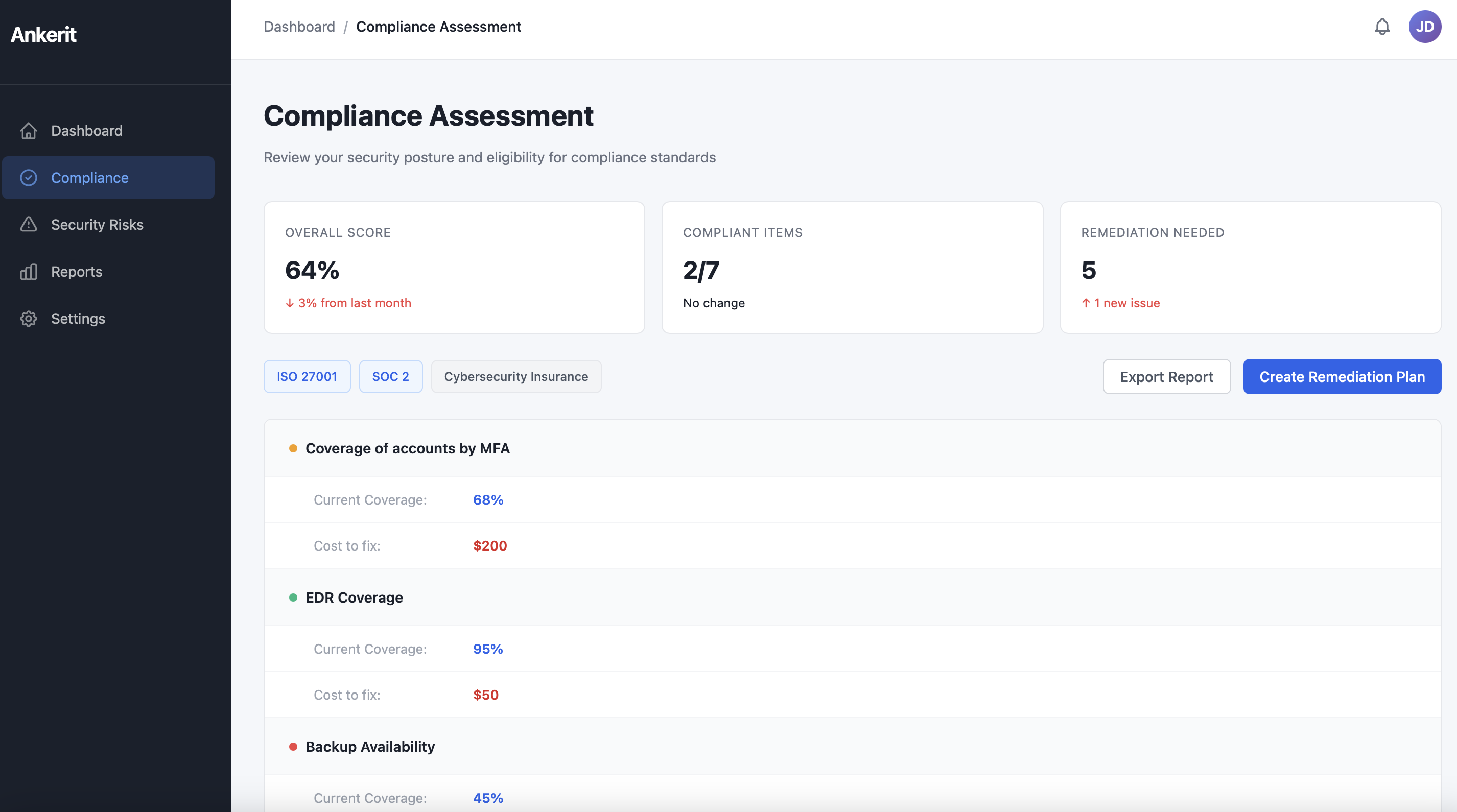This screenshot has height=812, width=1457.
Task: Click Create Remediation Plan button
Action: pos(1342,376)
